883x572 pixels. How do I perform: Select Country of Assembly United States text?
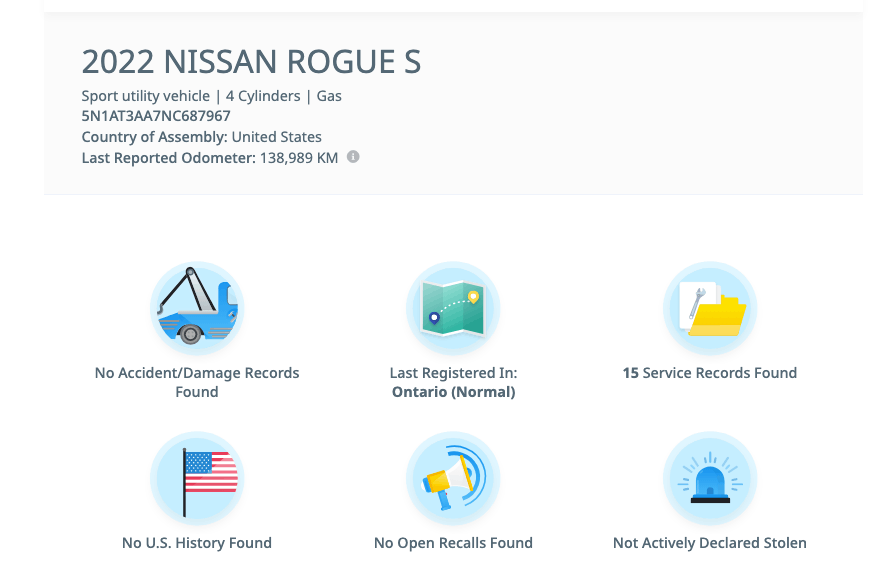202,137
